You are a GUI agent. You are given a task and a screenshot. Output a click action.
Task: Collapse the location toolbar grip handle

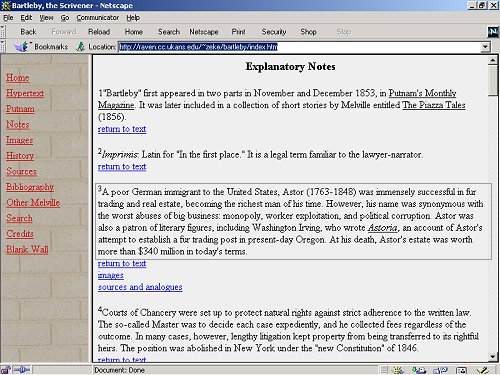coord(3,47)
